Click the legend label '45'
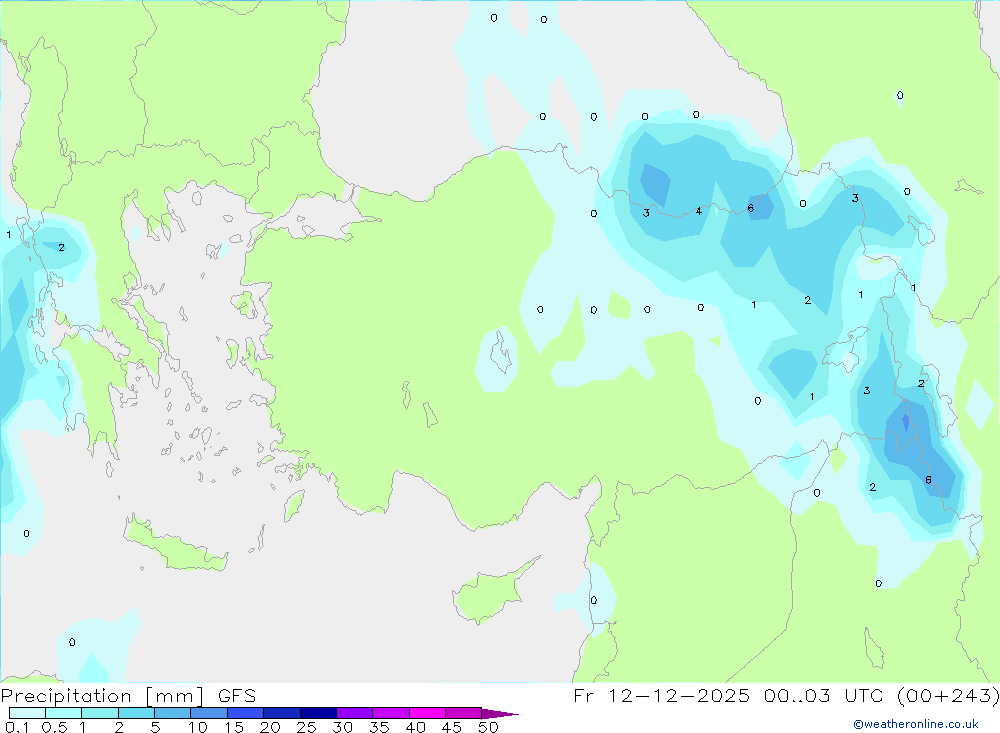The width and height of the screenshot is (1000, 733). click(452, 727)
